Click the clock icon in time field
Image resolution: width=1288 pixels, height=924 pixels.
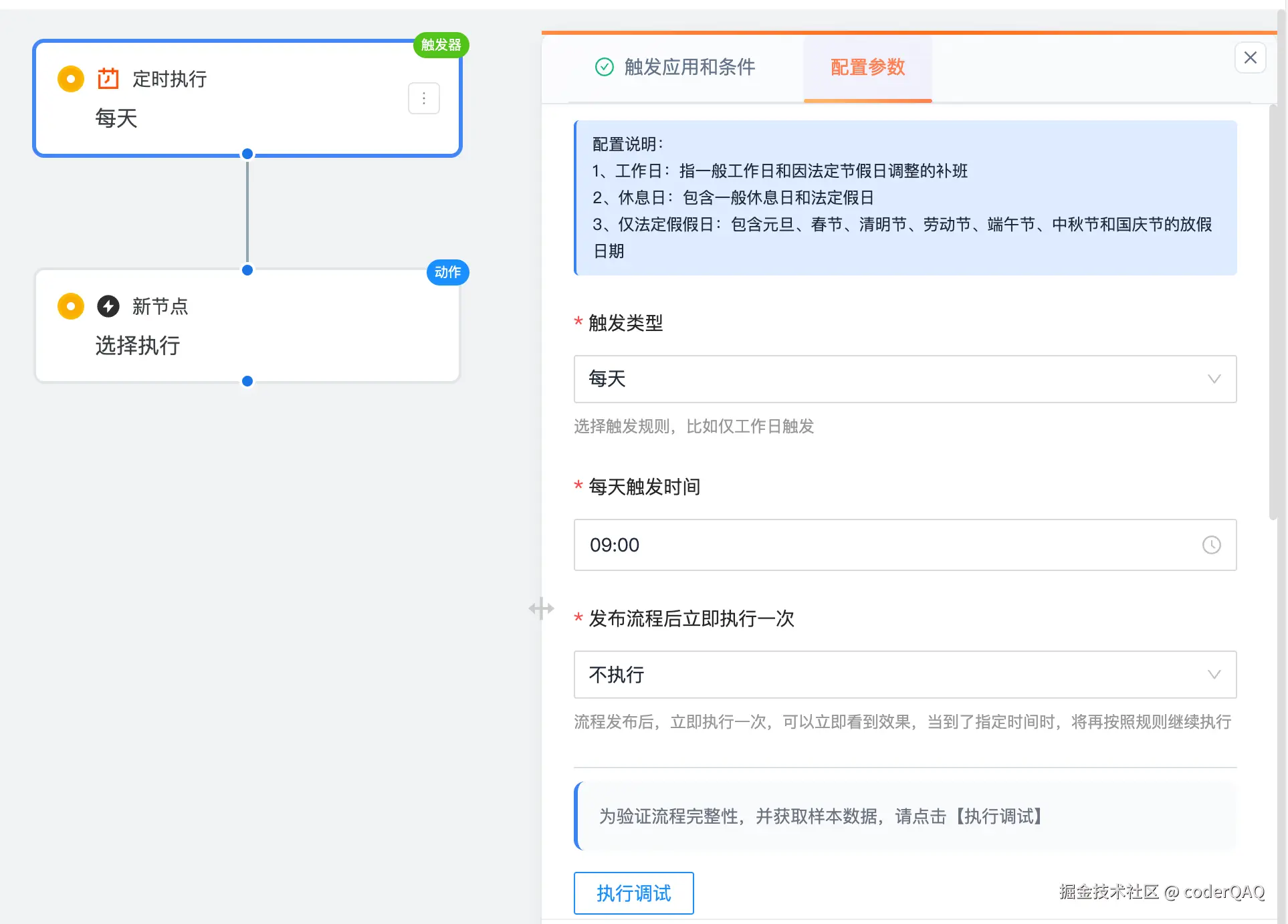(x=1211, y=545)
